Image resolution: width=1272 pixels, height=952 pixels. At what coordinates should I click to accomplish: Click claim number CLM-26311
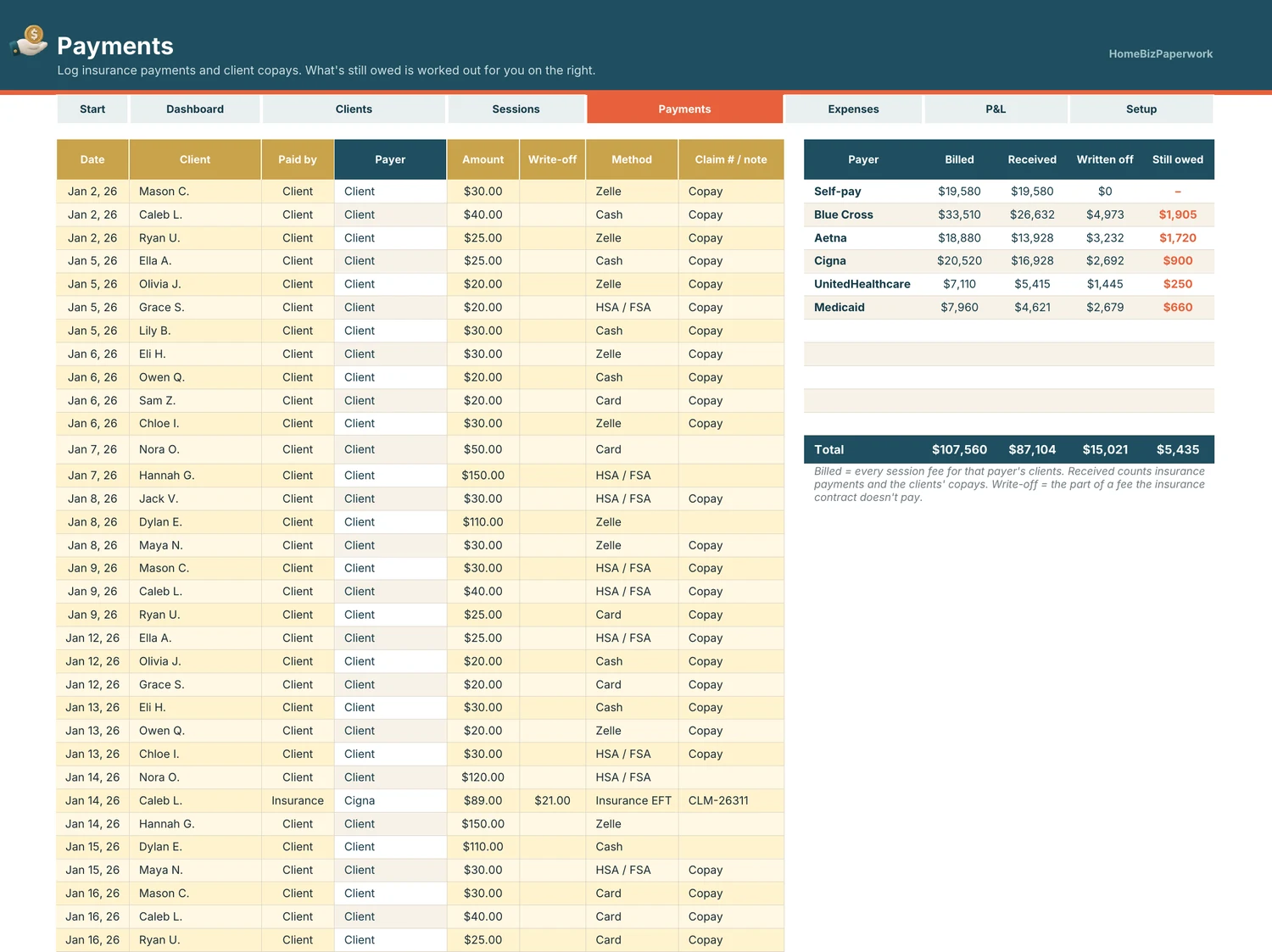(731, 800)
